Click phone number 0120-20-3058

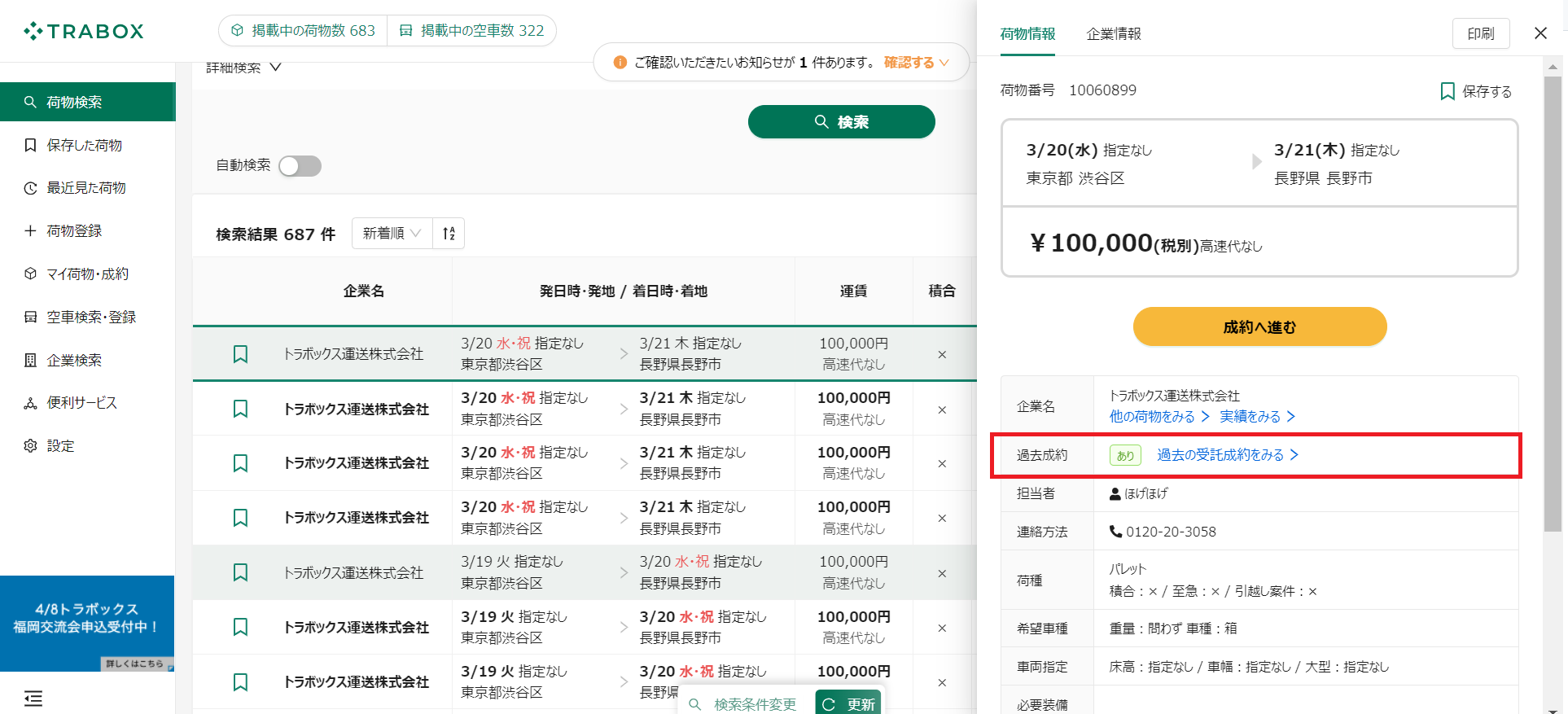pyautogui.click(x=1171, y=532)
